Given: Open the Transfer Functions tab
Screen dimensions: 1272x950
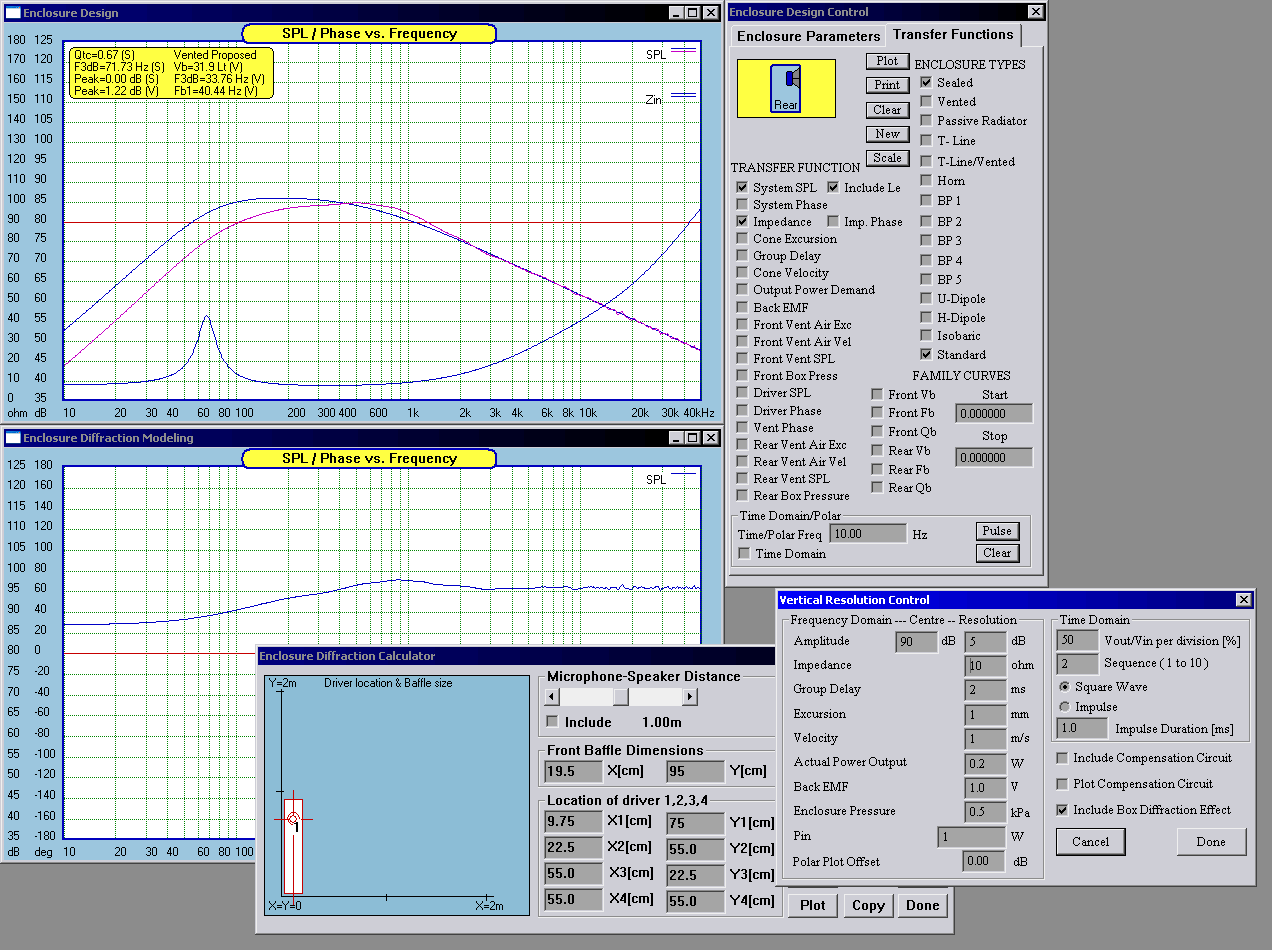Looking at the screenshot, I should pyautogui.click(x=953, y=35).
